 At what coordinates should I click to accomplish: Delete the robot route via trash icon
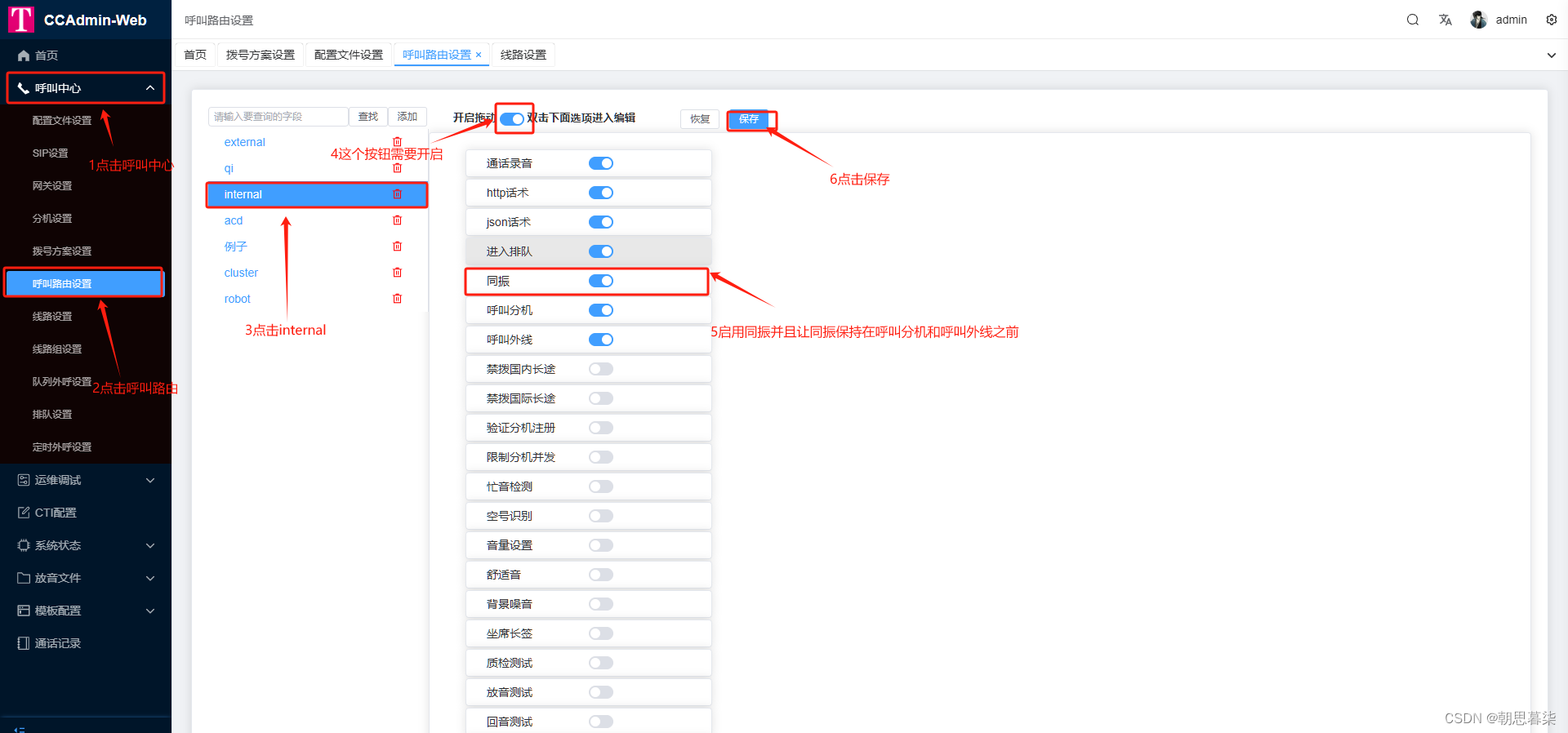(398, 299)
